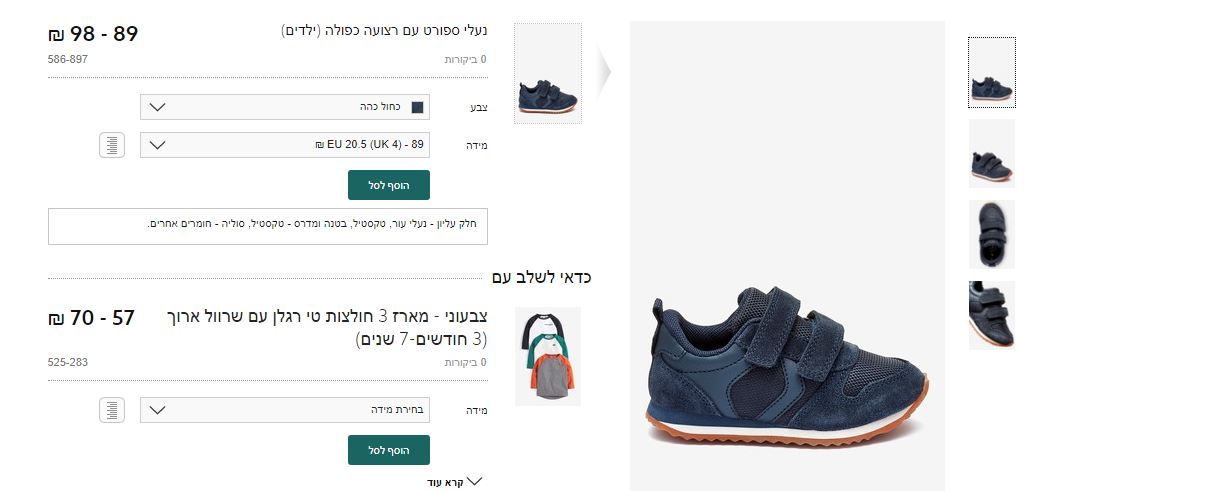Image resolution: width=1219 pixels, height=491 pixels.
Task: Add shirt pack to basket with lower הוסף לסל
Action: (389, 450)
